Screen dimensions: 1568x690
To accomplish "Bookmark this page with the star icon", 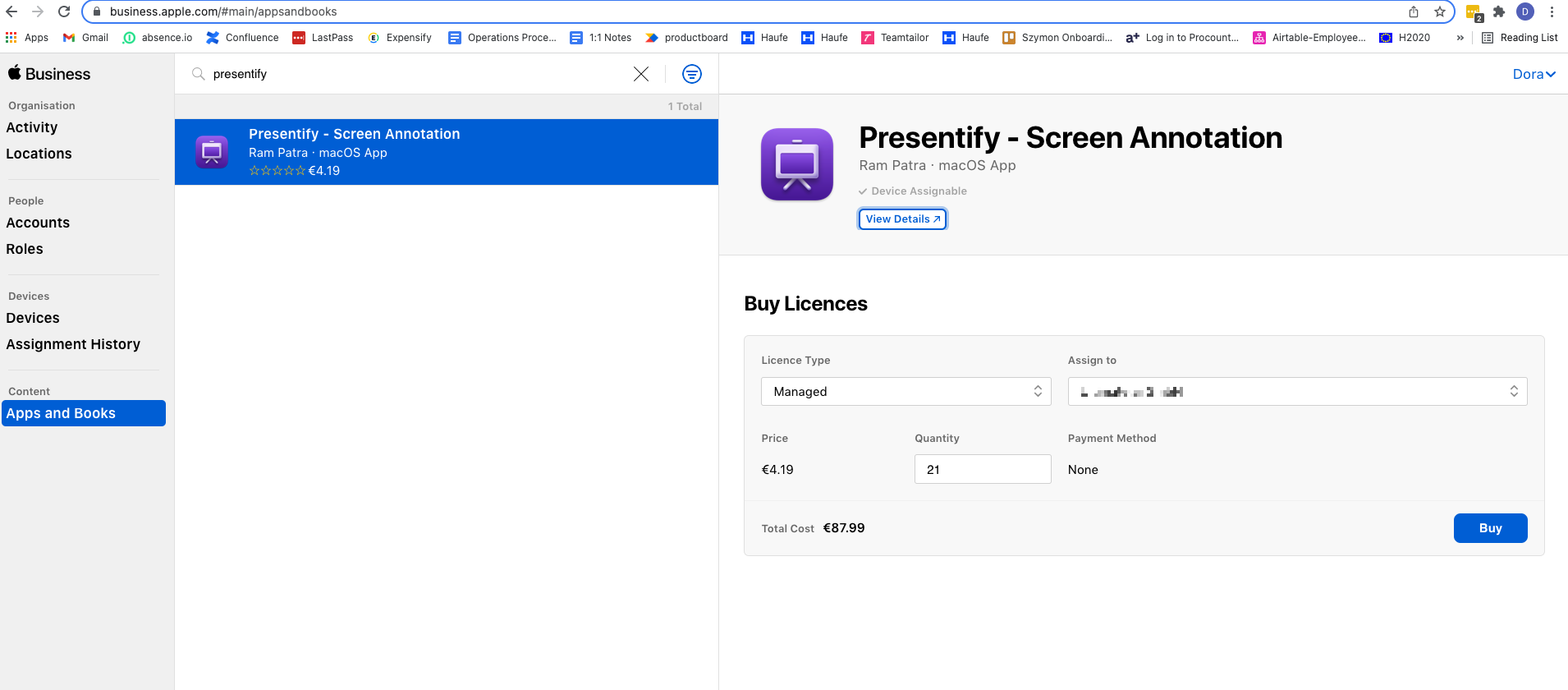I will [1440, 11].
